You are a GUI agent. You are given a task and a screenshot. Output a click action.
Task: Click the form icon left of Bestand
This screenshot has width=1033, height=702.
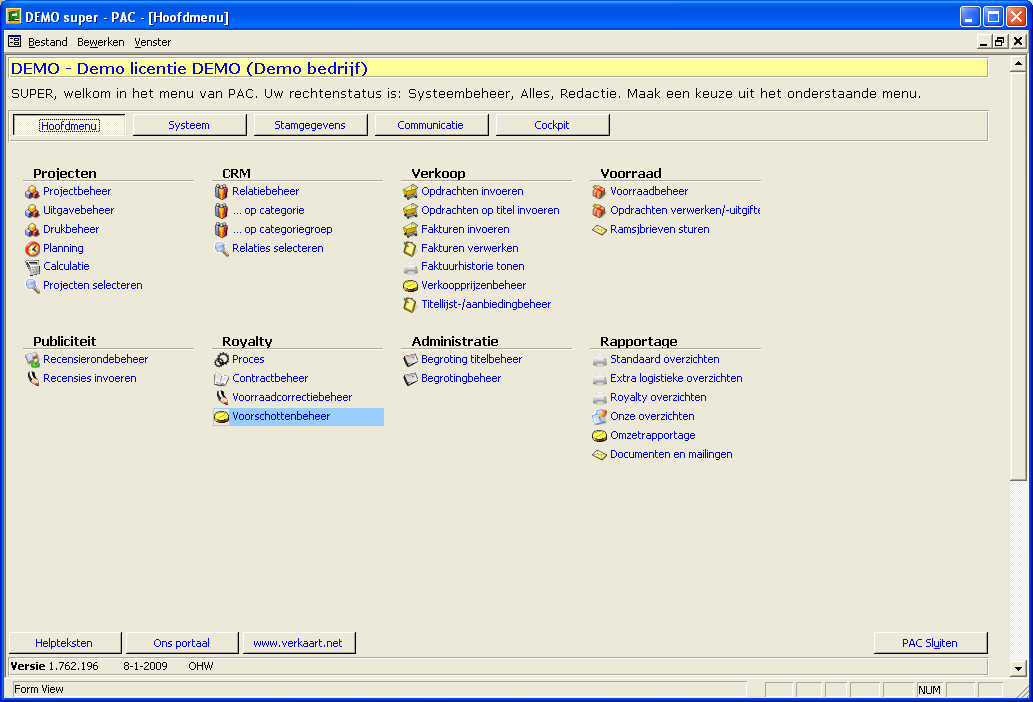(x=14, y=41)
